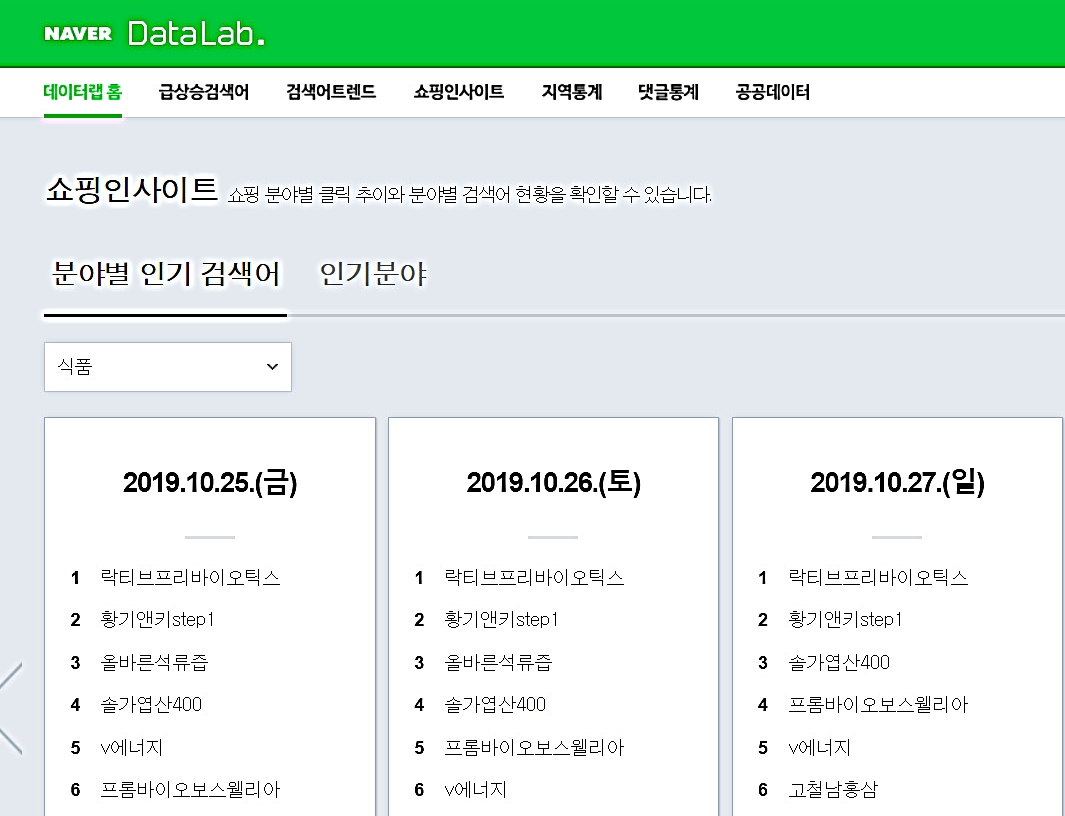This screenshot has width=1065, height=816.
Task: Click the NAVER logo
Action: 77,33
